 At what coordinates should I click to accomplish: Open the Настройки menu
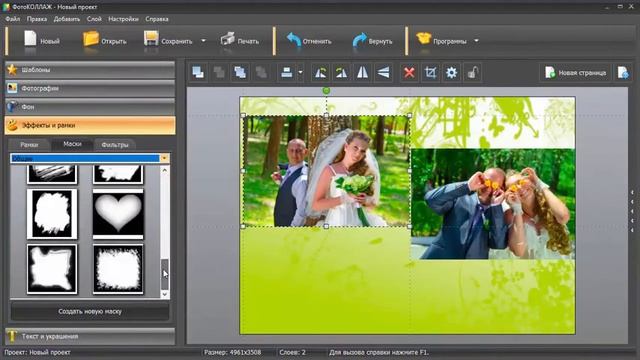pyautogui.click(x=123, y=19)
